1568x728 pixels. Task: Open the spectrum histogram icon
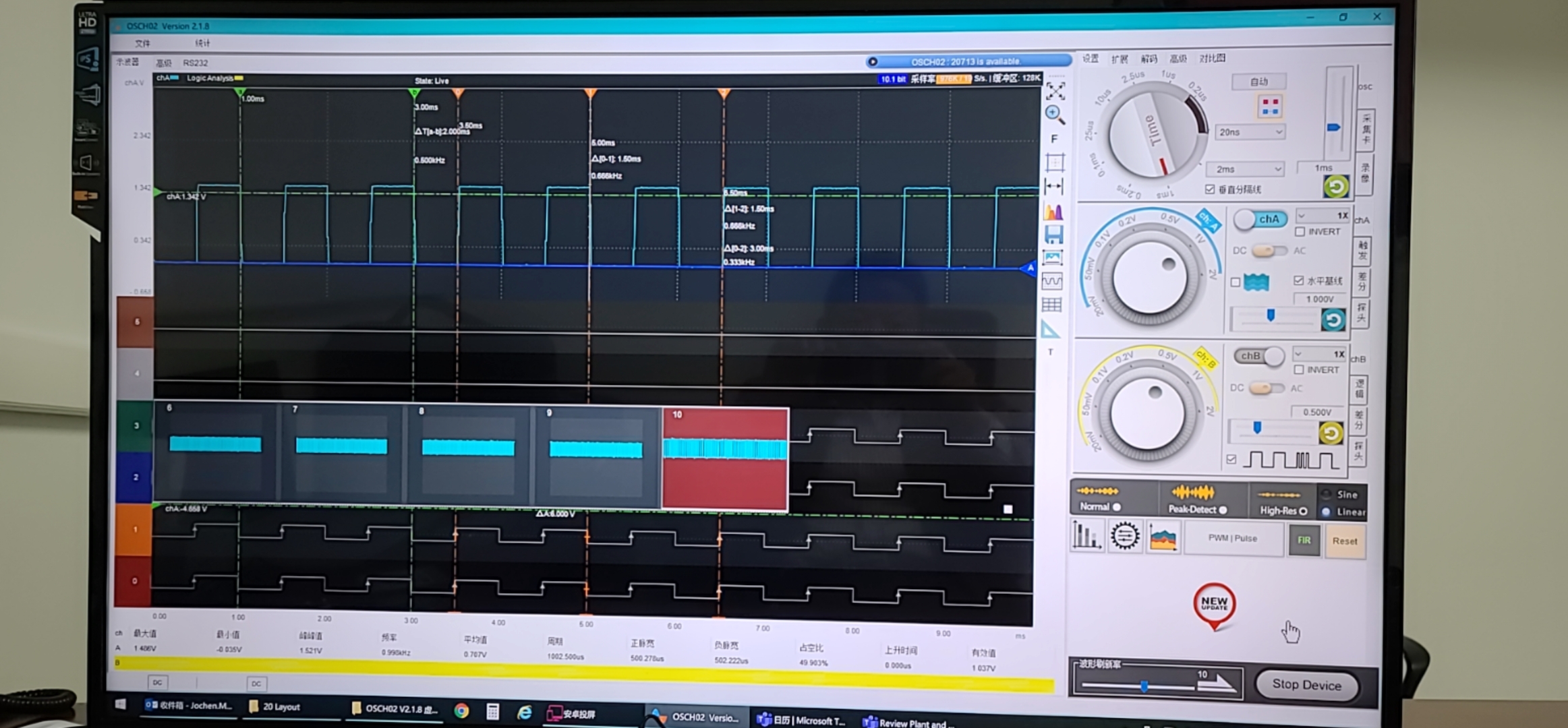[x=1053, y=212]
